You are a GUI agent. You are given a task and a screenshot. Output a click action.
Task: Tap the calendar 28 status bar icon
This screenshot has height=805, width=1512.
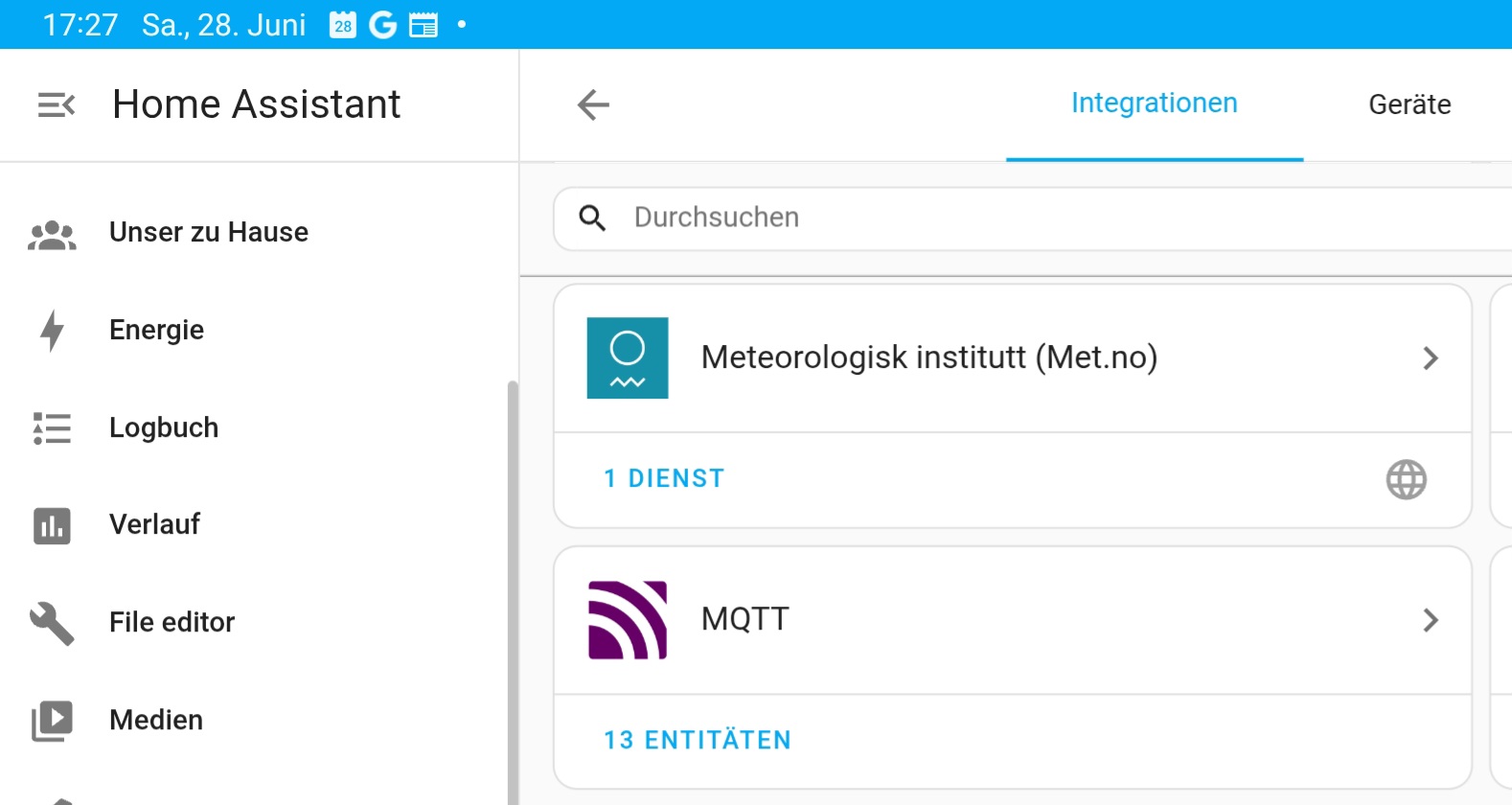tap(342, 25)
